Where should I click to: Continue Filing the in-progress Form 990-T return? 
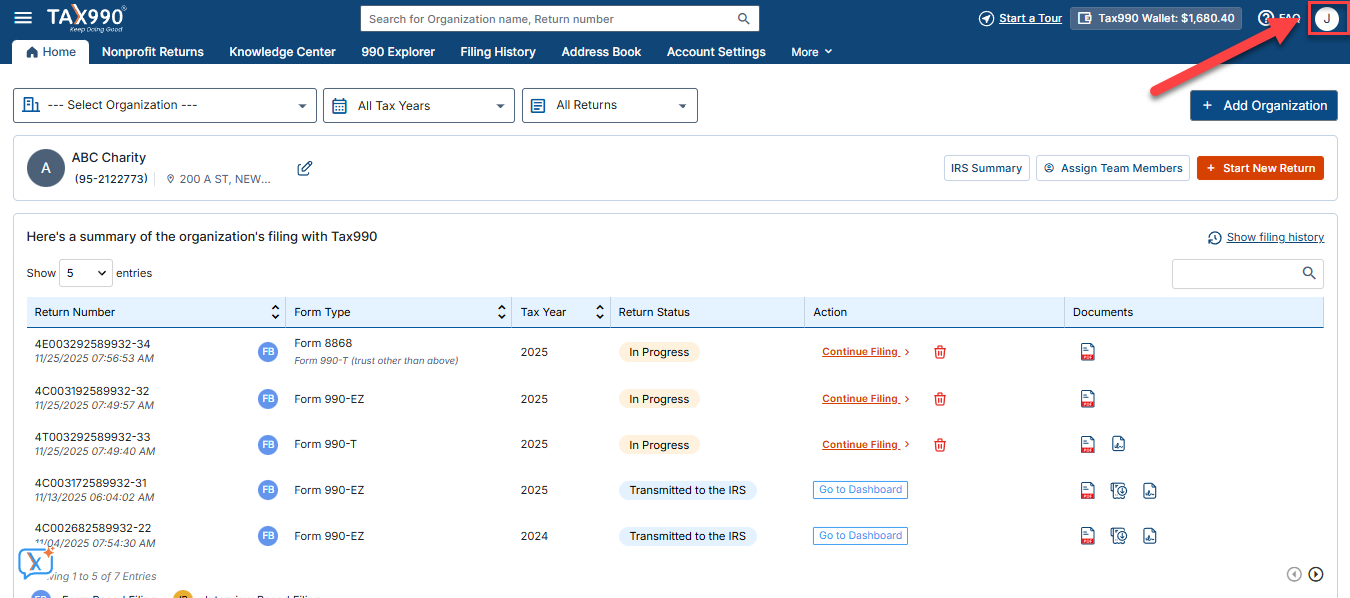866,445
